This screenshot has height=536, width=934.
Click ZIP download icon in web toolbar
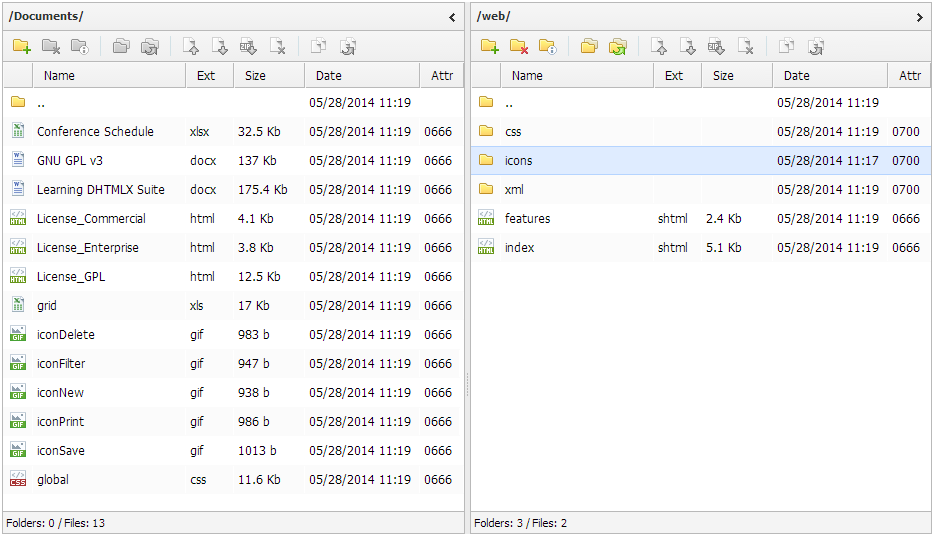click(717, 46)
